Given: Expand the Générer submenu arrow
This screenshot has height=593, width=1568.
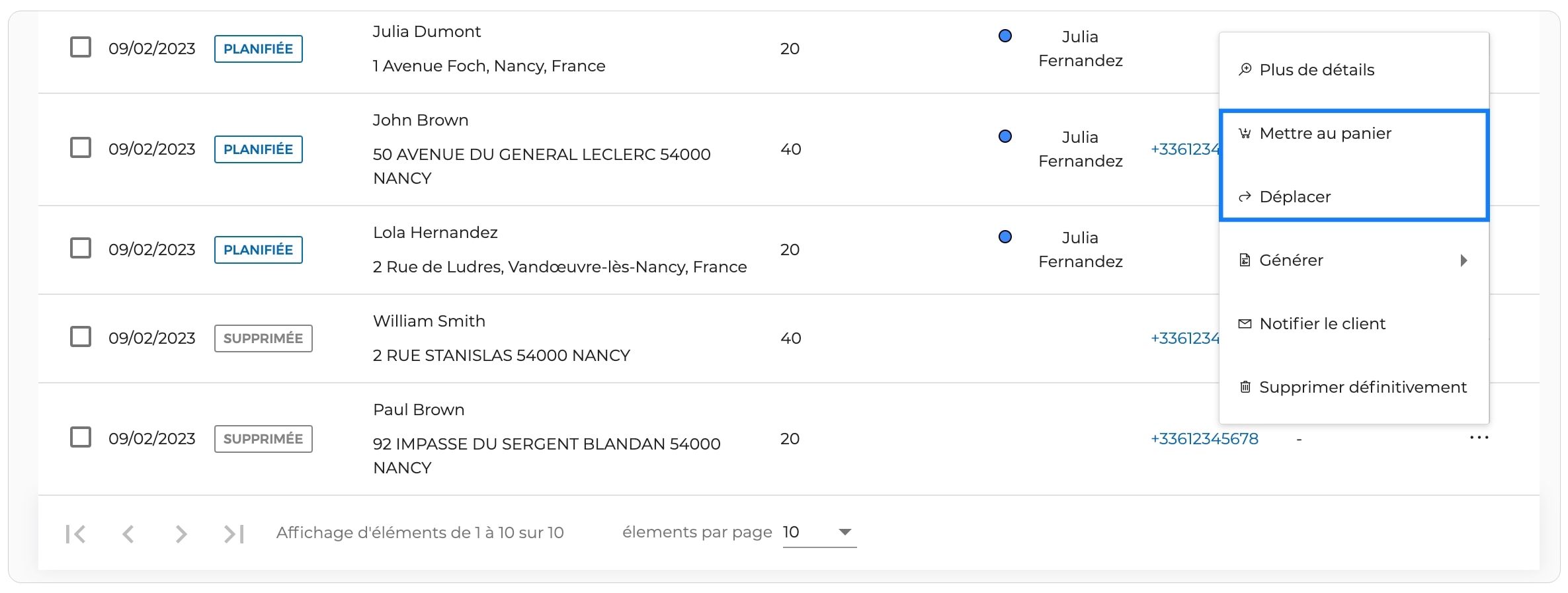Looking at the screenshot, I should [1464, 260].
